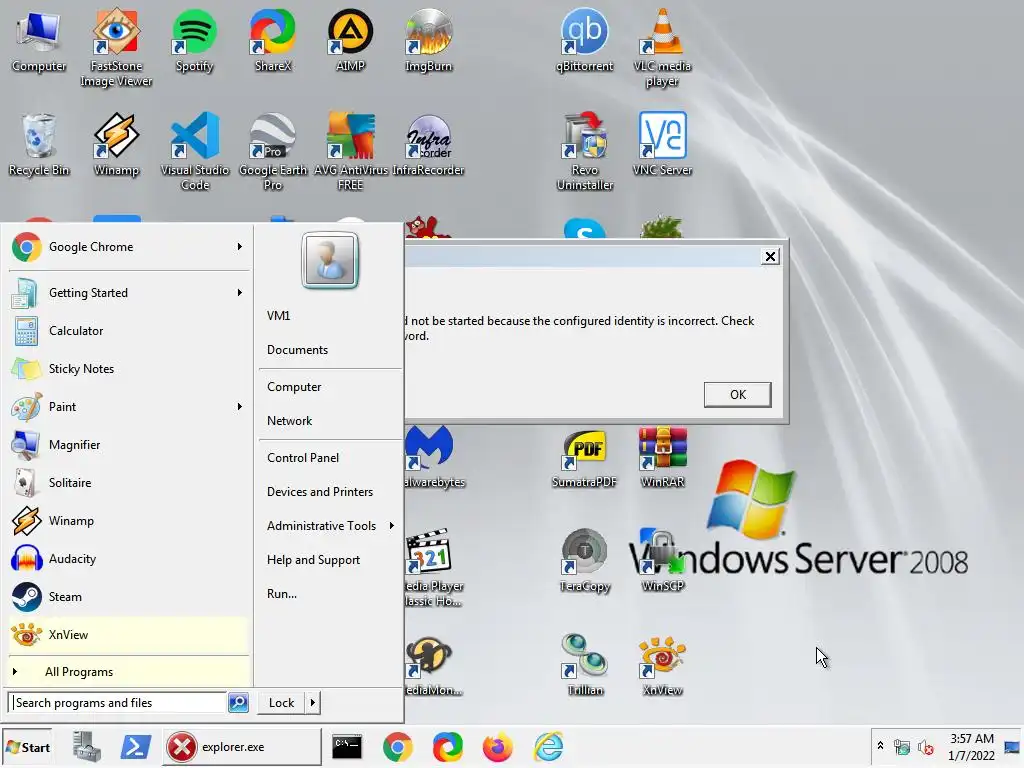Open shutdown options arrow beside Lock

tap(312, 703)
